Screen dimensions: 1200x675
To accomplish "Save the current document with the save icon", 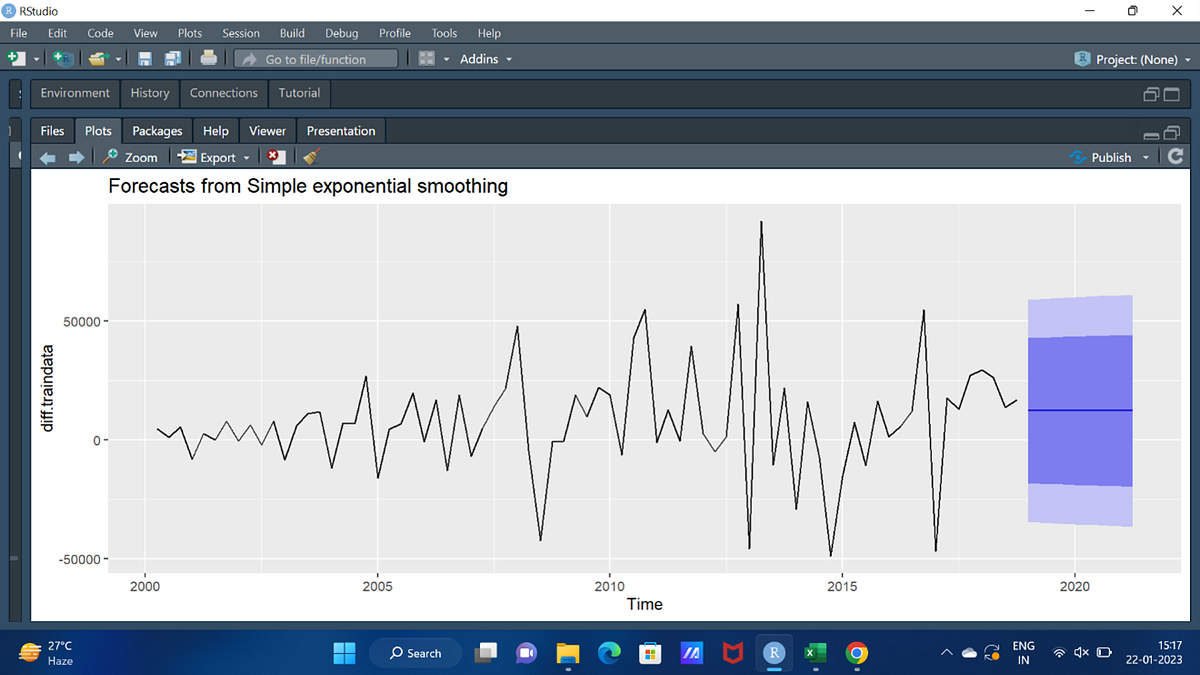I will [x=146, y=58].
